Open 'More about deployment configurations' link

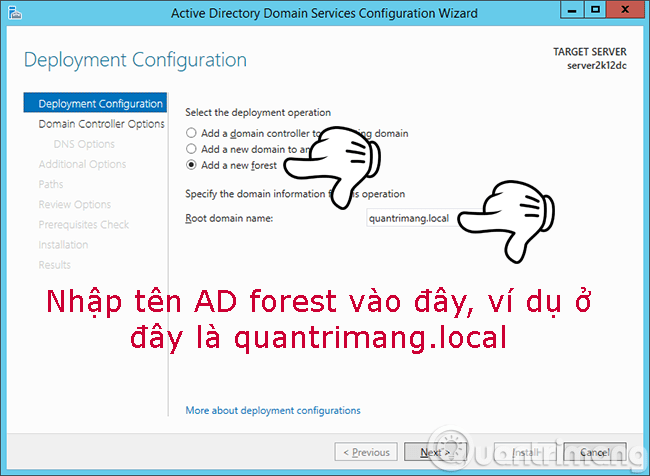click(273, 410)
